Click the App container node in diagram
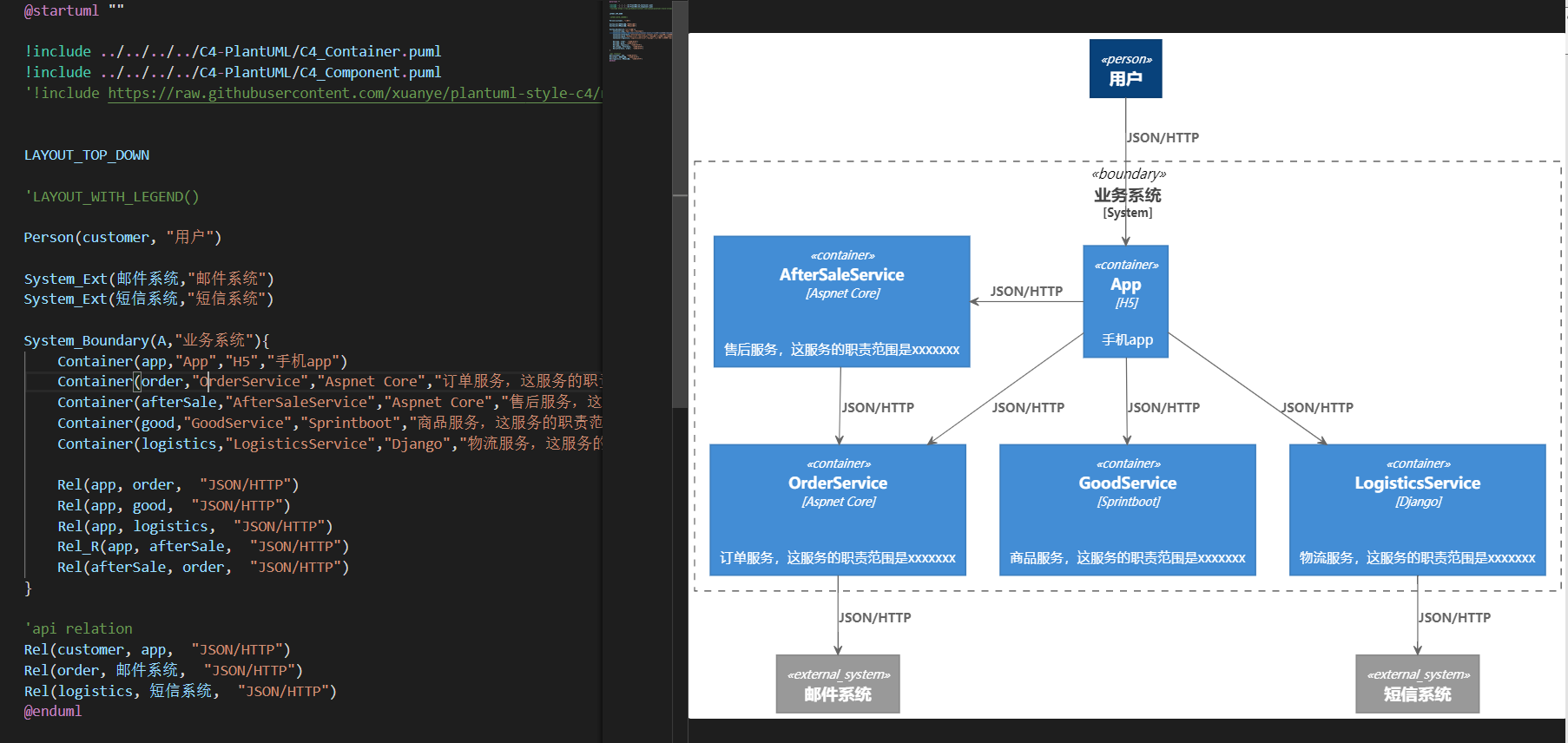 (x=1126, y=301)
